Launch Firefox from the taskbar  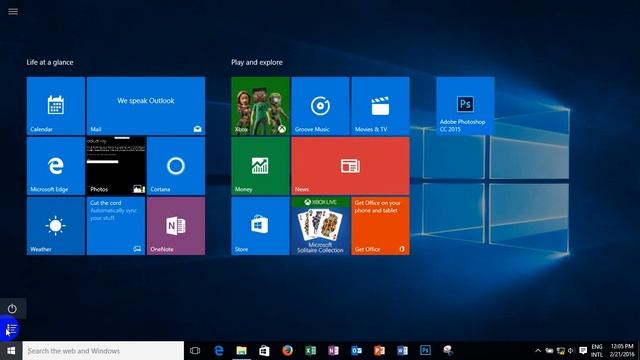tap(287, 351)
